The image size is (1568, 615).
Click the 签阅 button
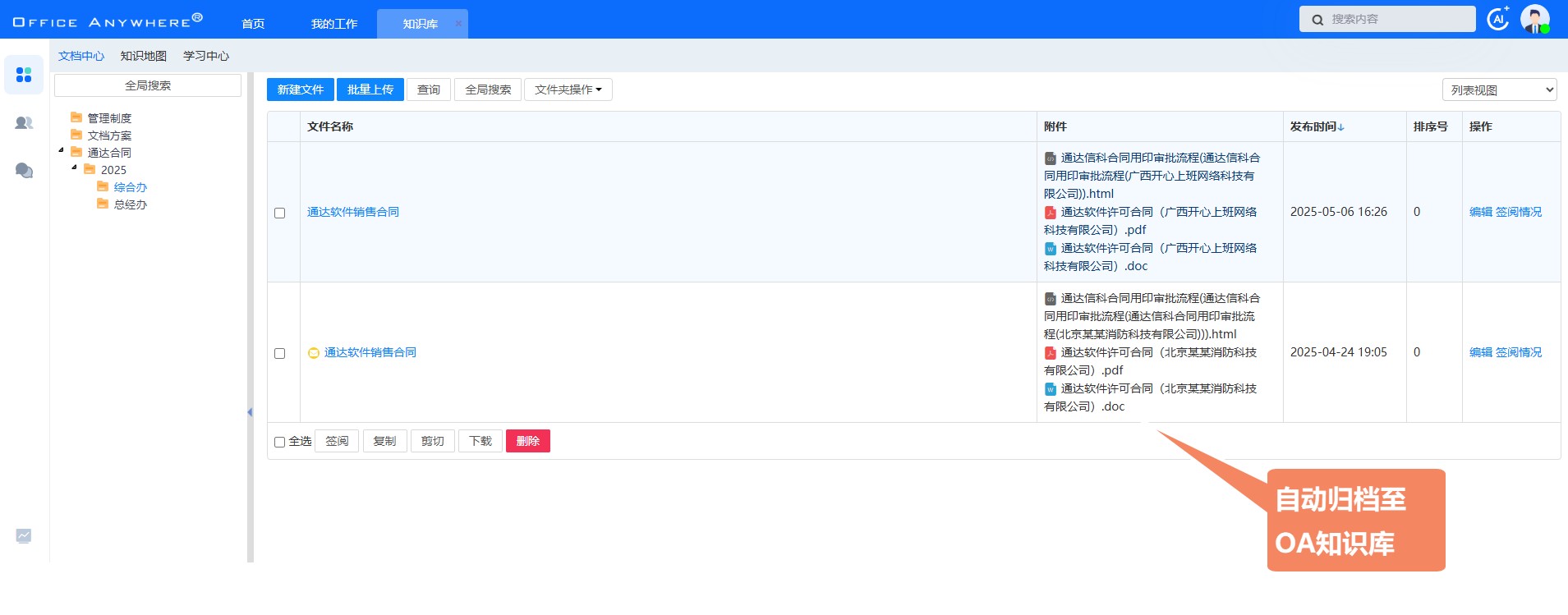point(337,441)
